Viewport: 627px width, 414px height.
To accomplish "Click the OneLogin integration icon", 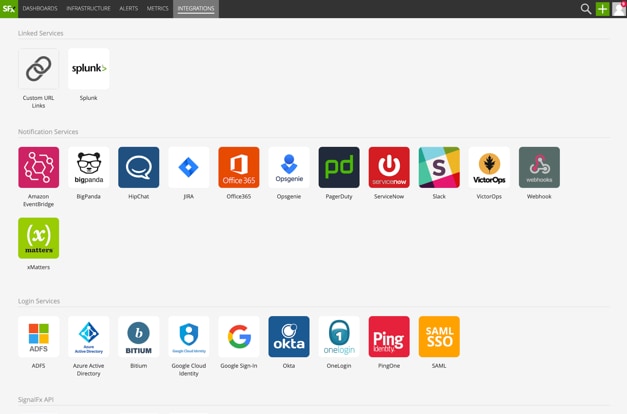I will pyautogui.click(x=339, y=337).
